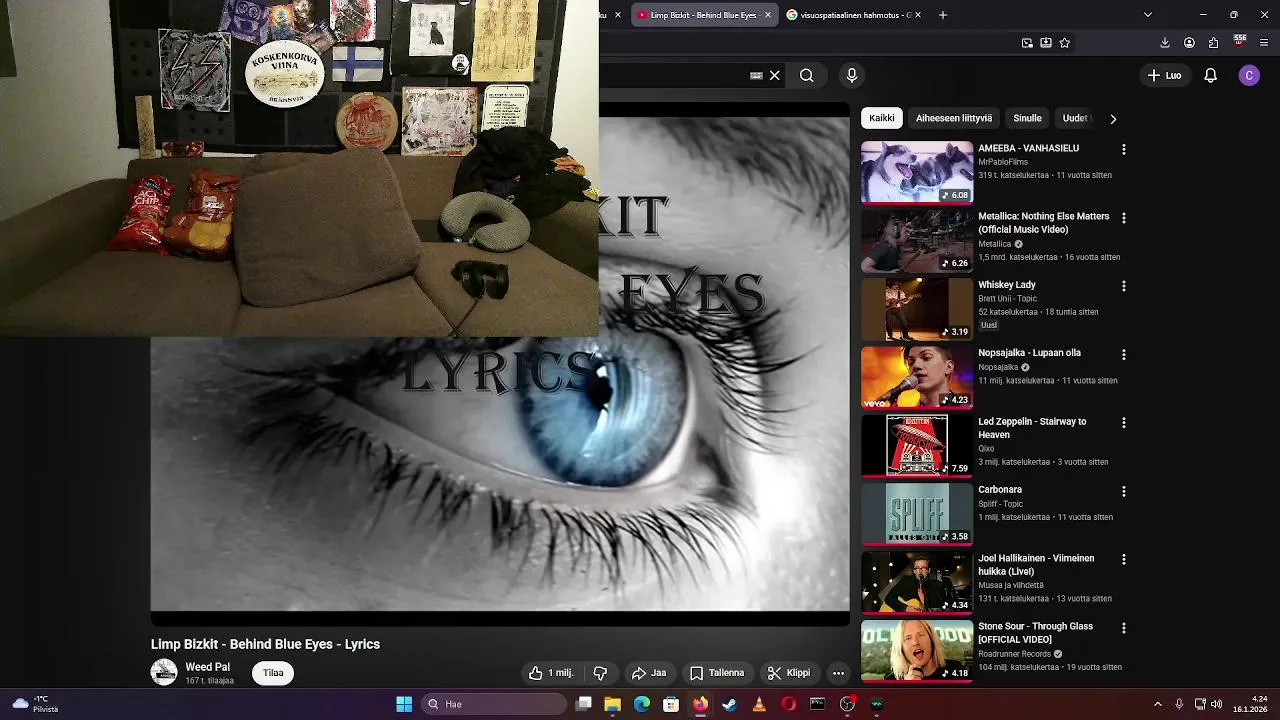Open the Firefox extensions puzzle icon
The height and width of the screenshot is (720, 1280).
1213,43
